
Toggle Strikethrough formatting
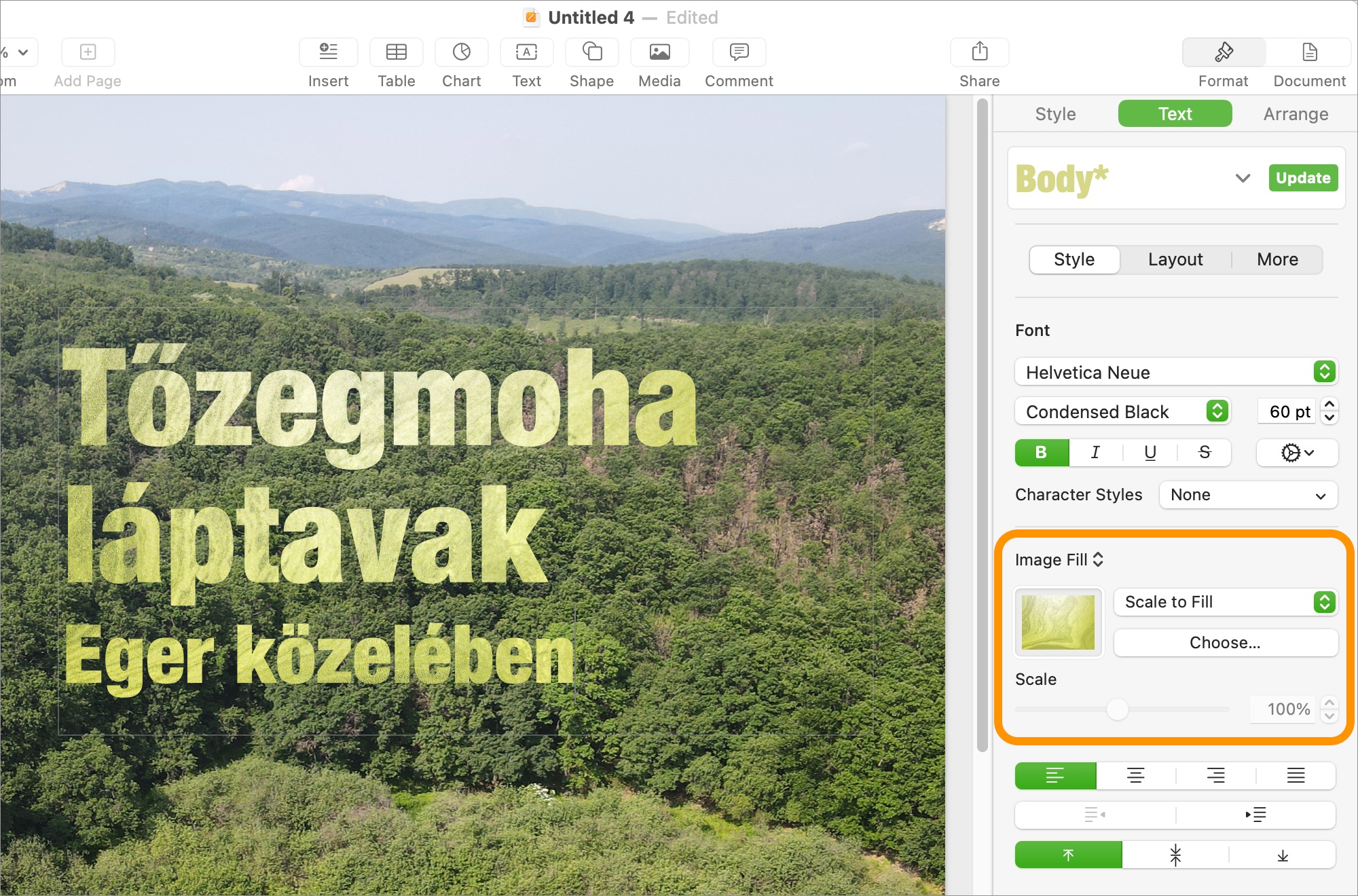1205,453
